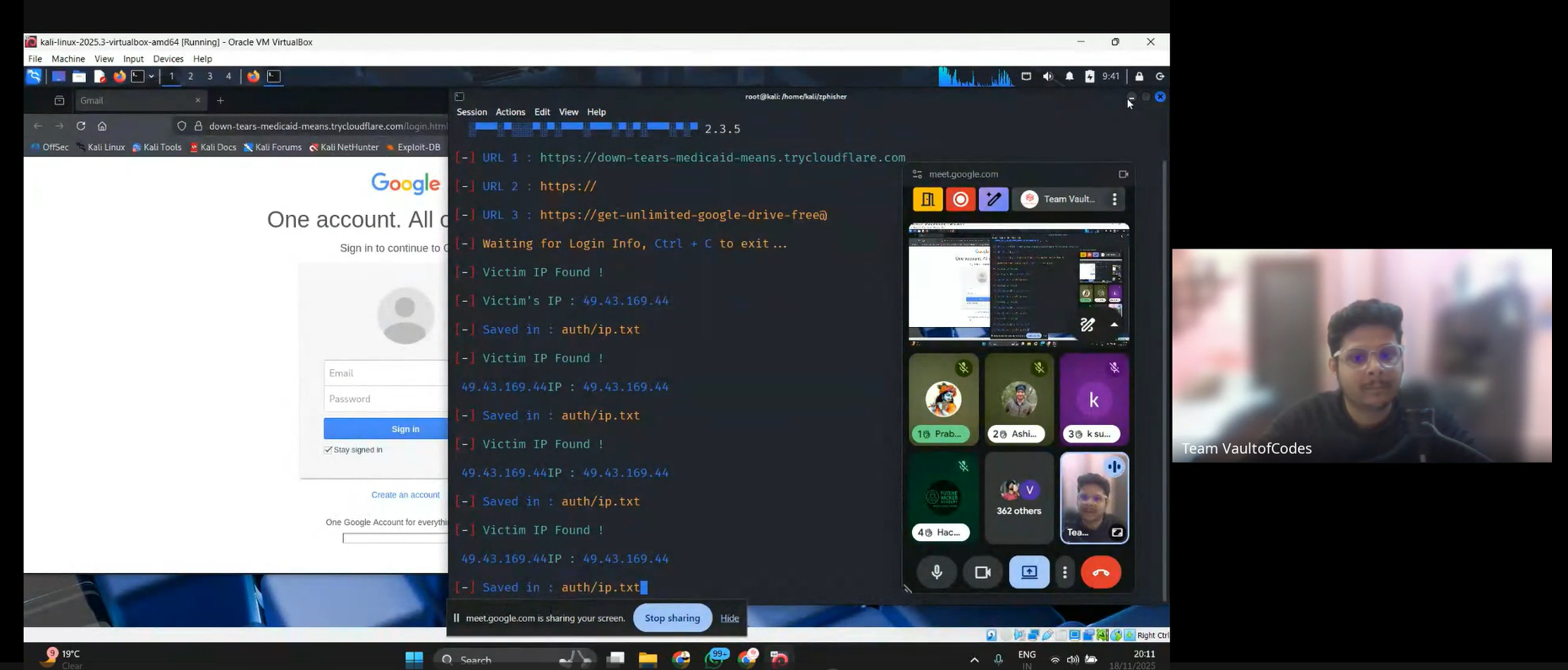Click the Stop sharing button

[x=672, y=619]
